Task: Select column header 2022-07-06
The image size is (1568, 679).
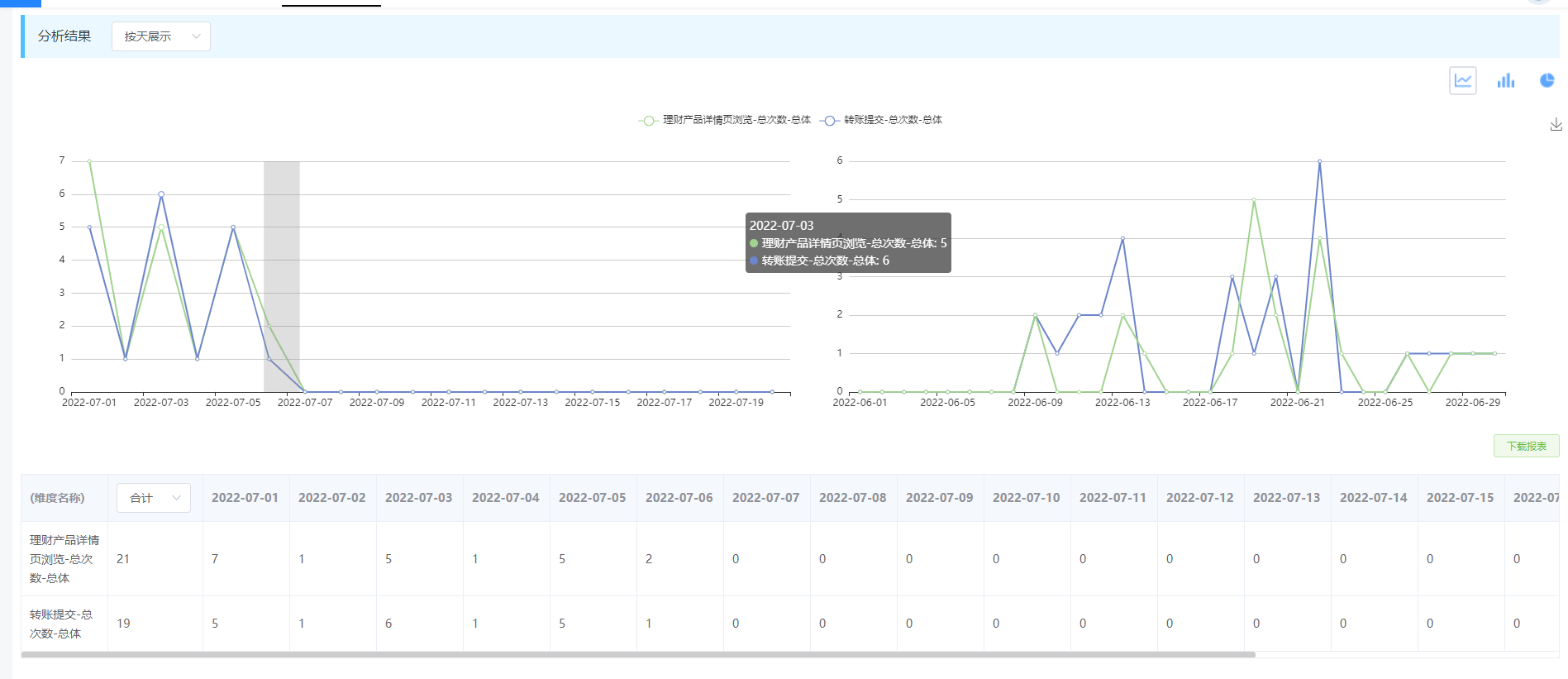Action: 679,498
